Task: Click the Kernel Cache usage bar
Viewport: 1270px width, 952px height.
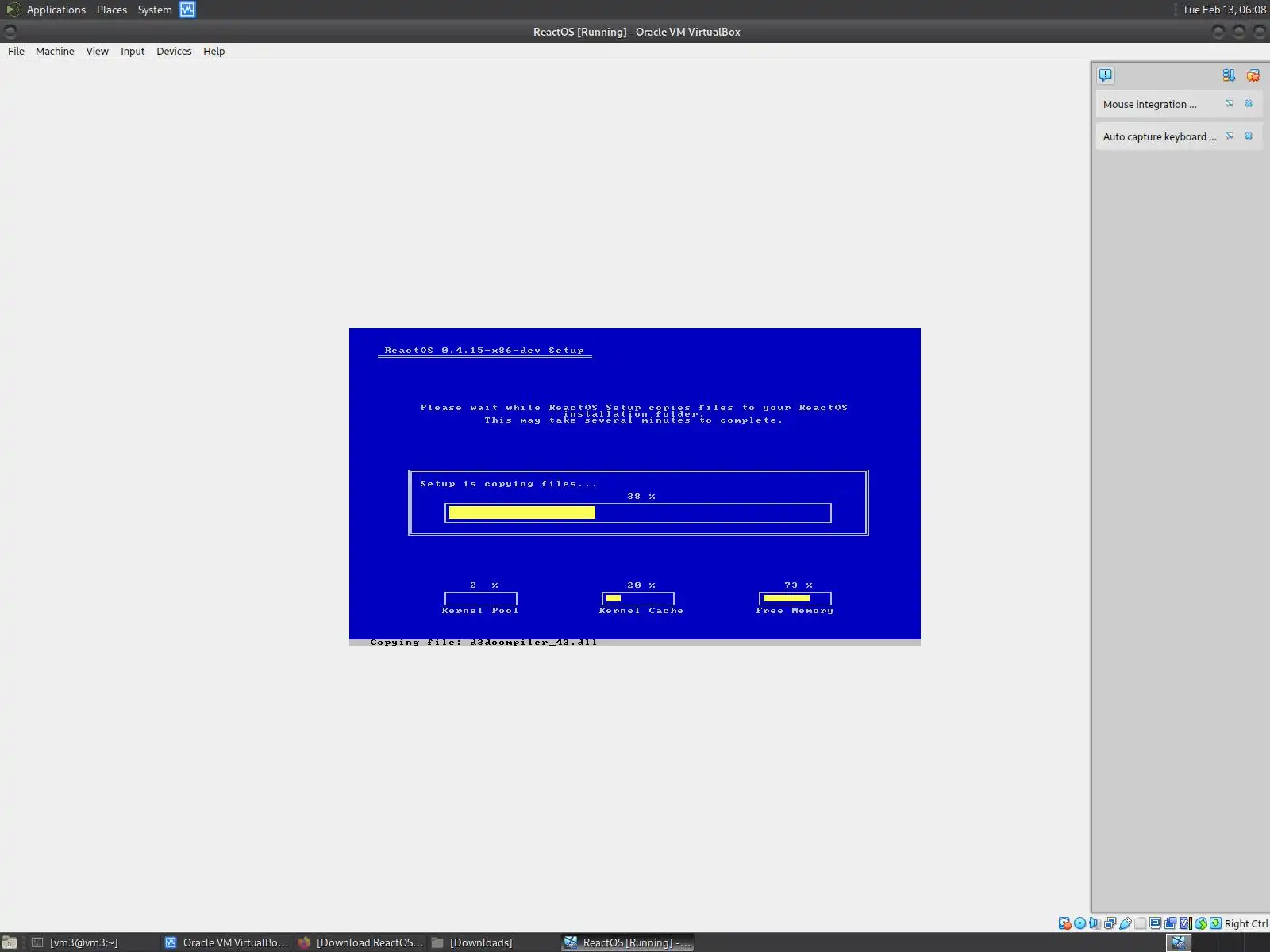Action: [638, 598]
